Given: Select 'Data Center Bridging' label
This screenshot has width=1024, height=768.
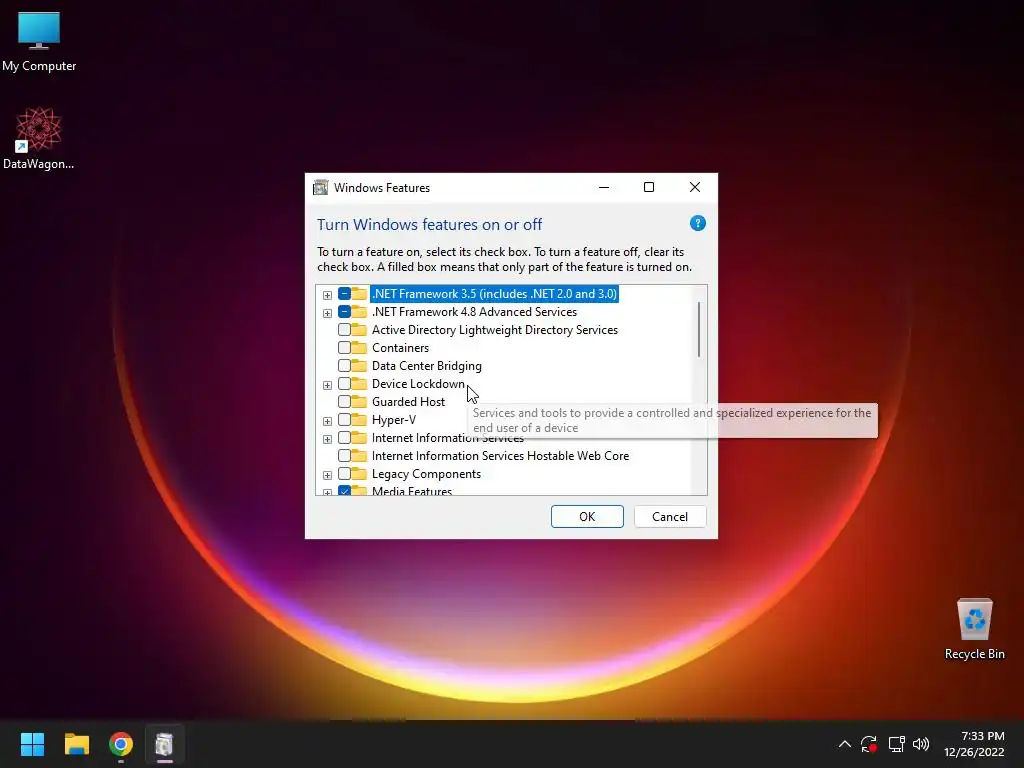Looking at the screenshot, I should [426, 366].
